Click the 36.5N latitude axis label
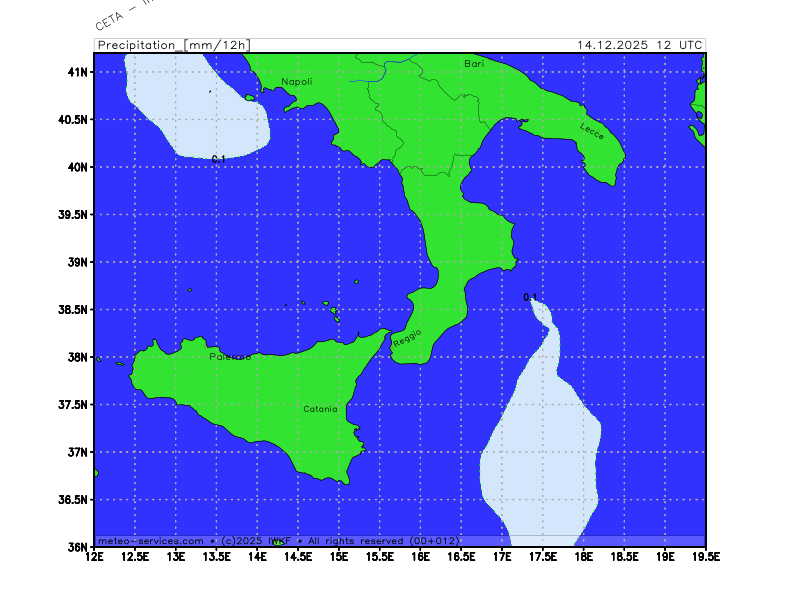This screenshot has height=600, width=800. tap(74, 500)
